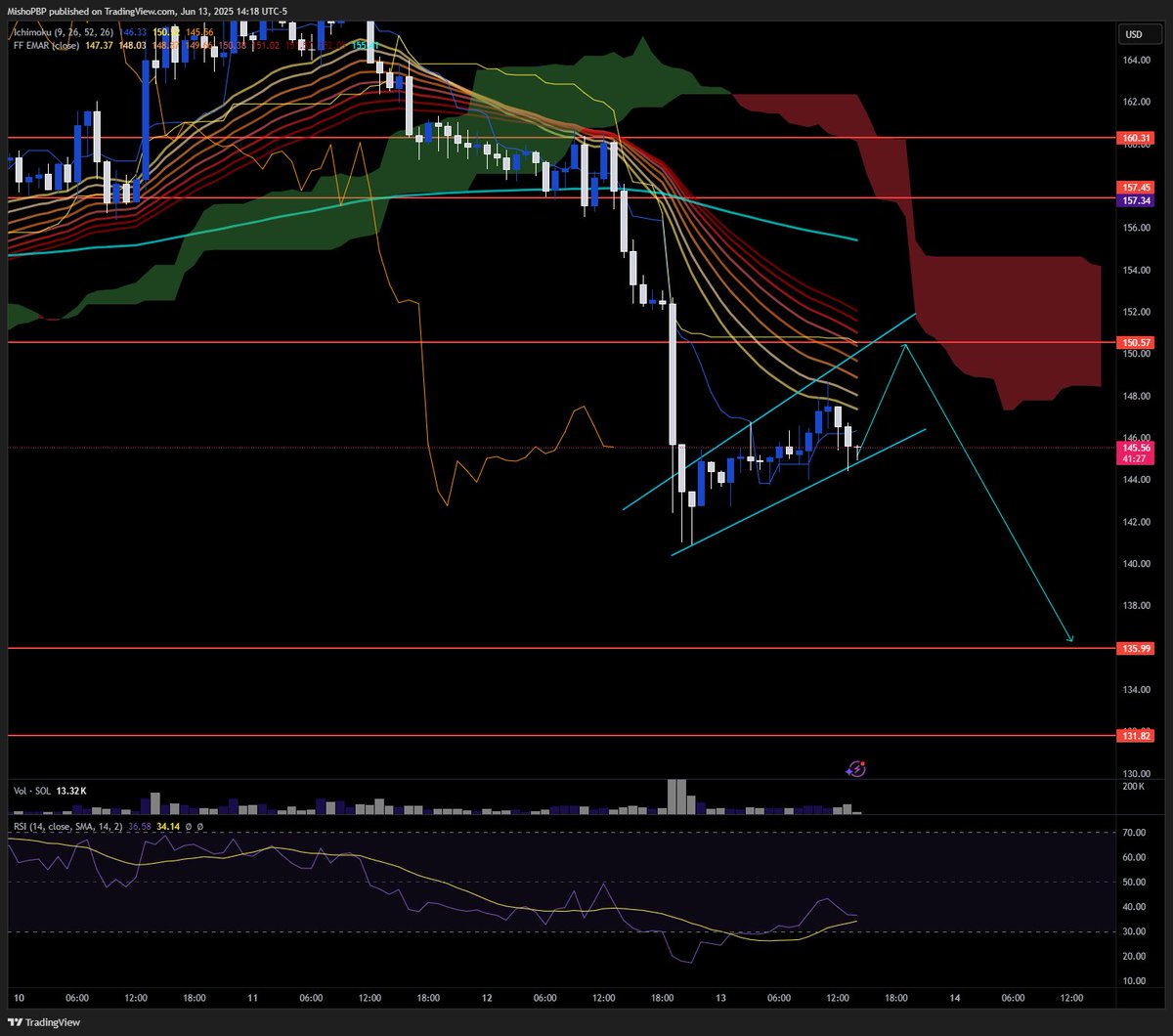Click the 30.00 RSI axis level

[1134, 931]
